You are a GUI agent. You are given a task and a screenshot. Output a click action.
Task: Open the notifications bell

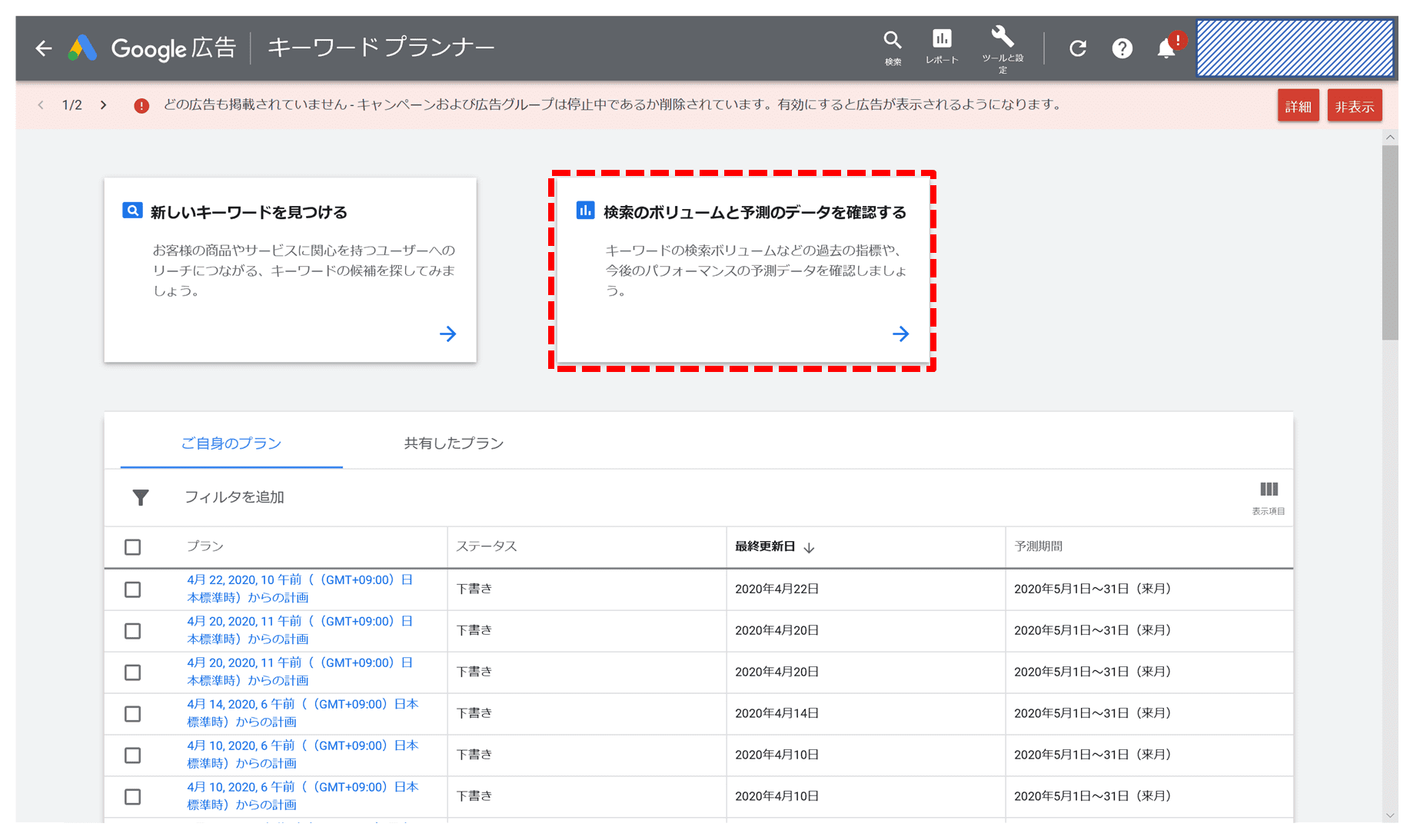(x=1167, y=48)
